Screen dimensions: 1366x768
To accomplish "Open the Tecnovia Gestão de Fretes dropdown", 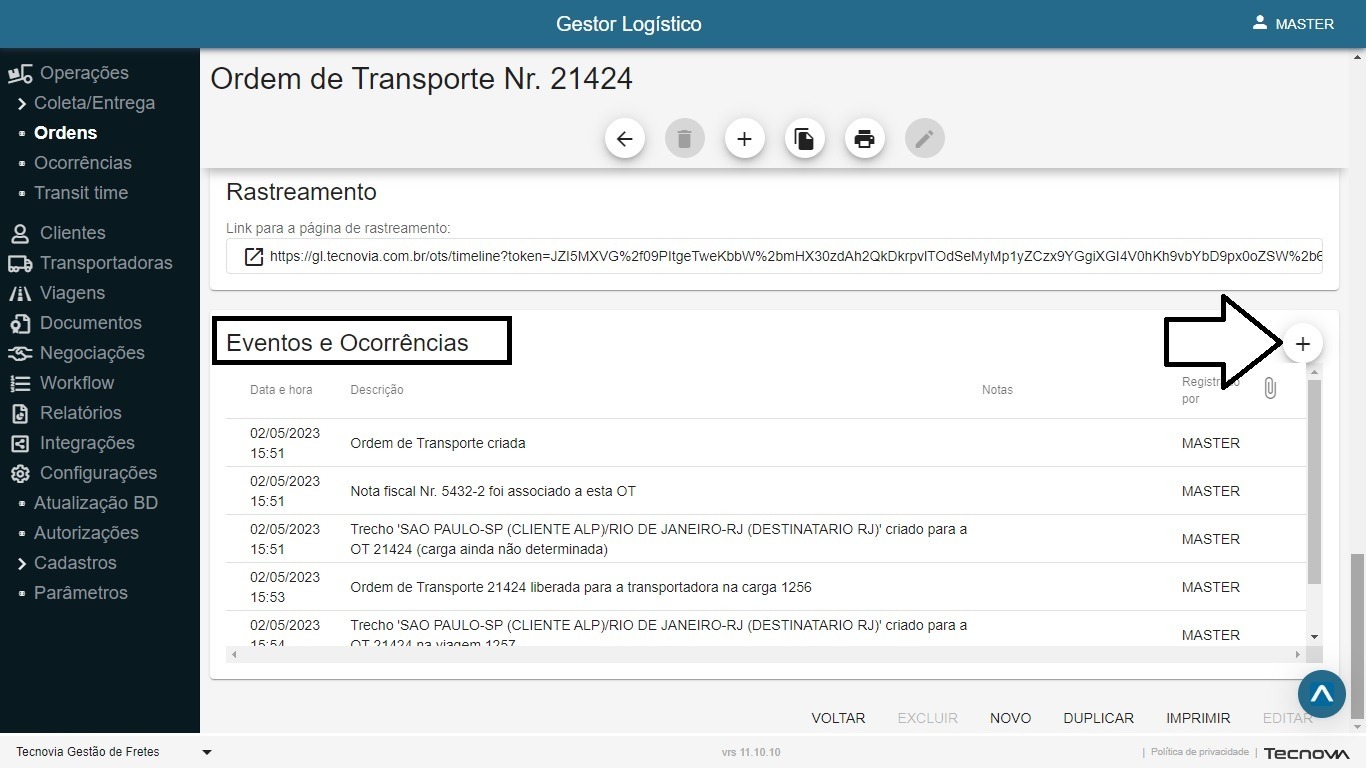I will (x=207, y=752).
